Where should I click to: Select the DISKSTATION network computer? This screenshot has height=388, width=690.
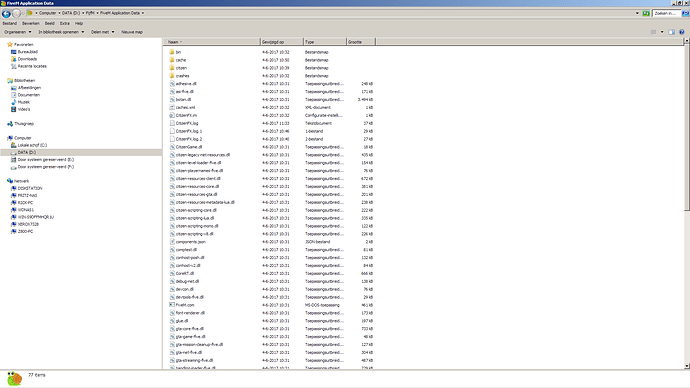(26, 188)
